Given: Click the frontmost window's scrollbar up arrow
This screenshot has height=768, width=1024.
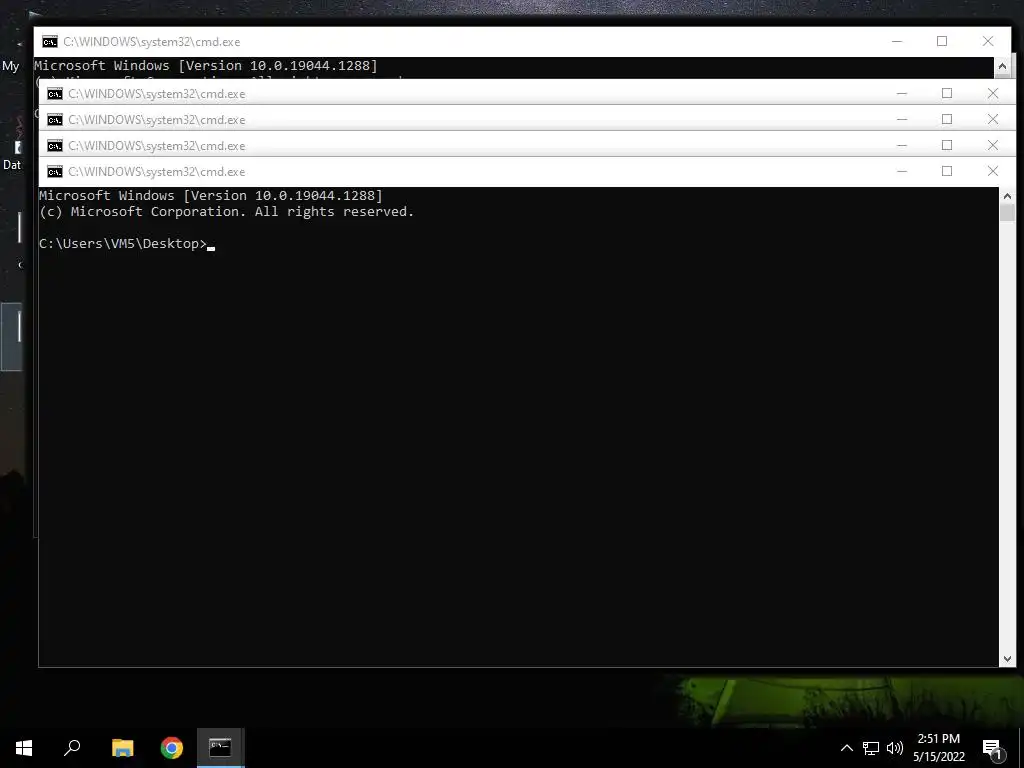Looking at the screenshot, I should 1007,195.
